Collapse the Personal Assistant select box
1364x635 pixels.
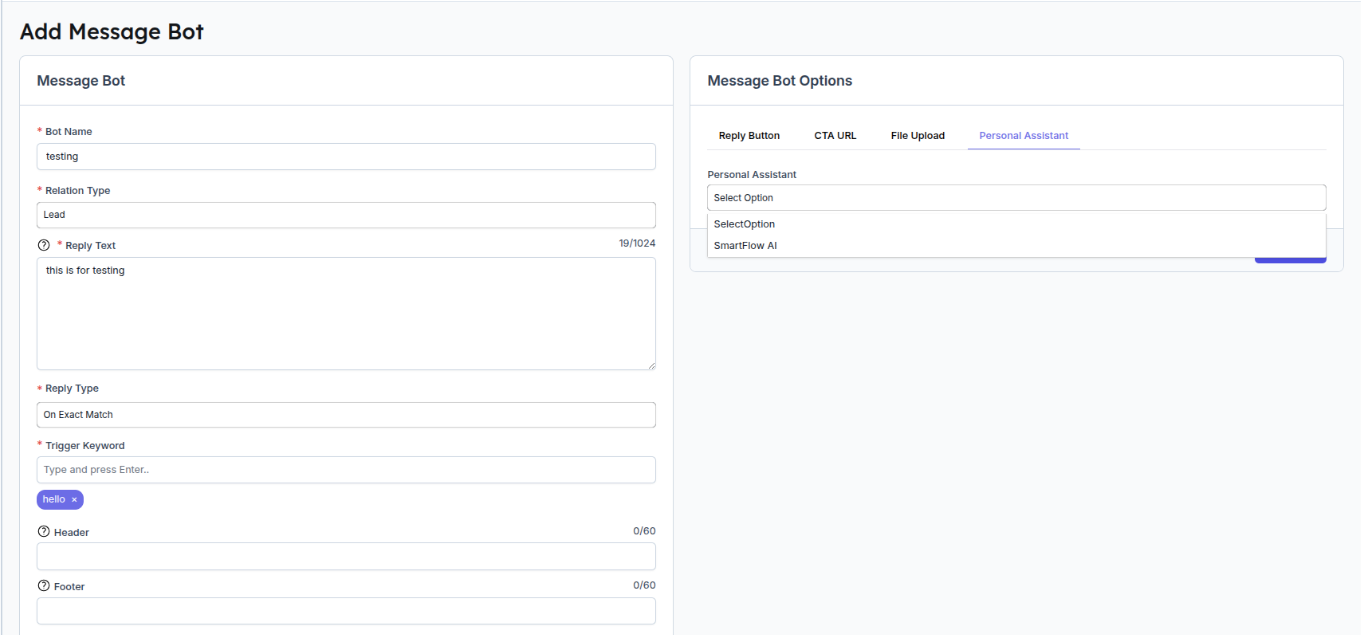[x=1016, y=198]
